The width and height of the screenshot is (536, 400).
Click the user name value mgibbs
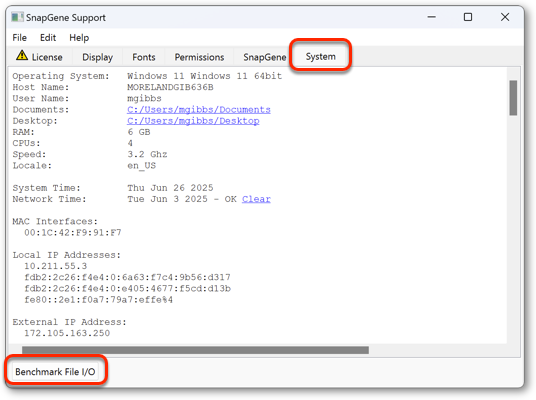click(x=144, y=98)
